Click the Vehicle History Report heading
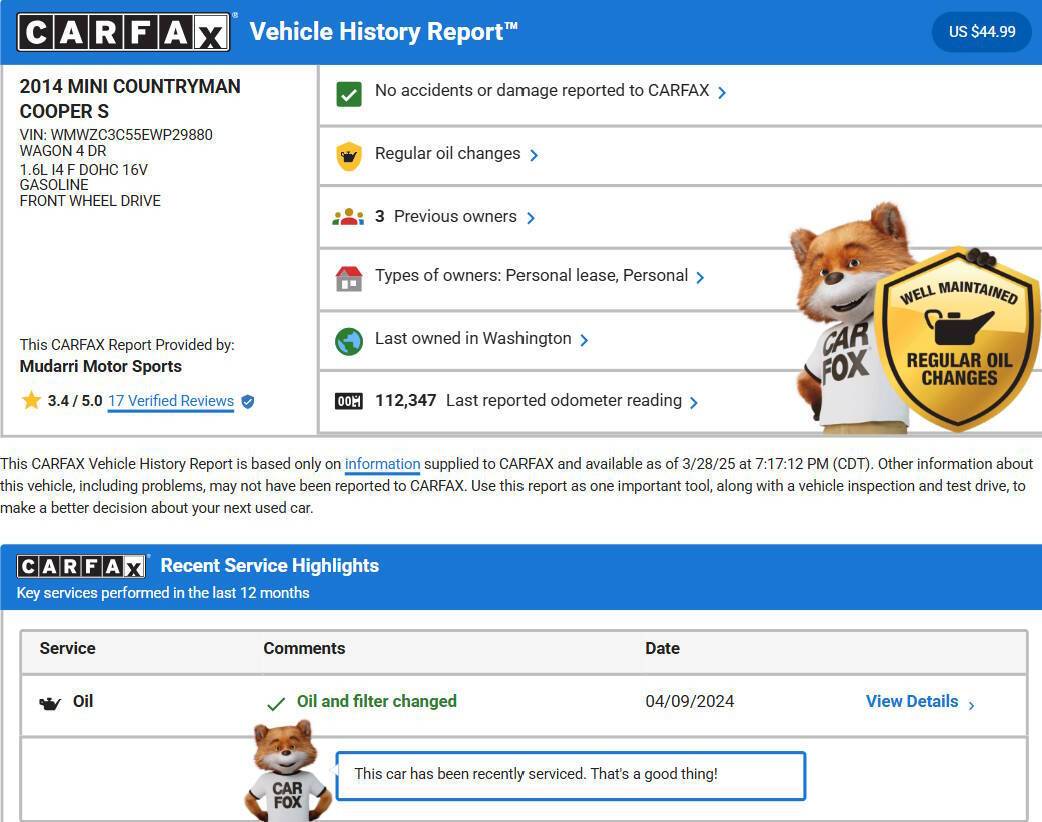 pos(383,32)
